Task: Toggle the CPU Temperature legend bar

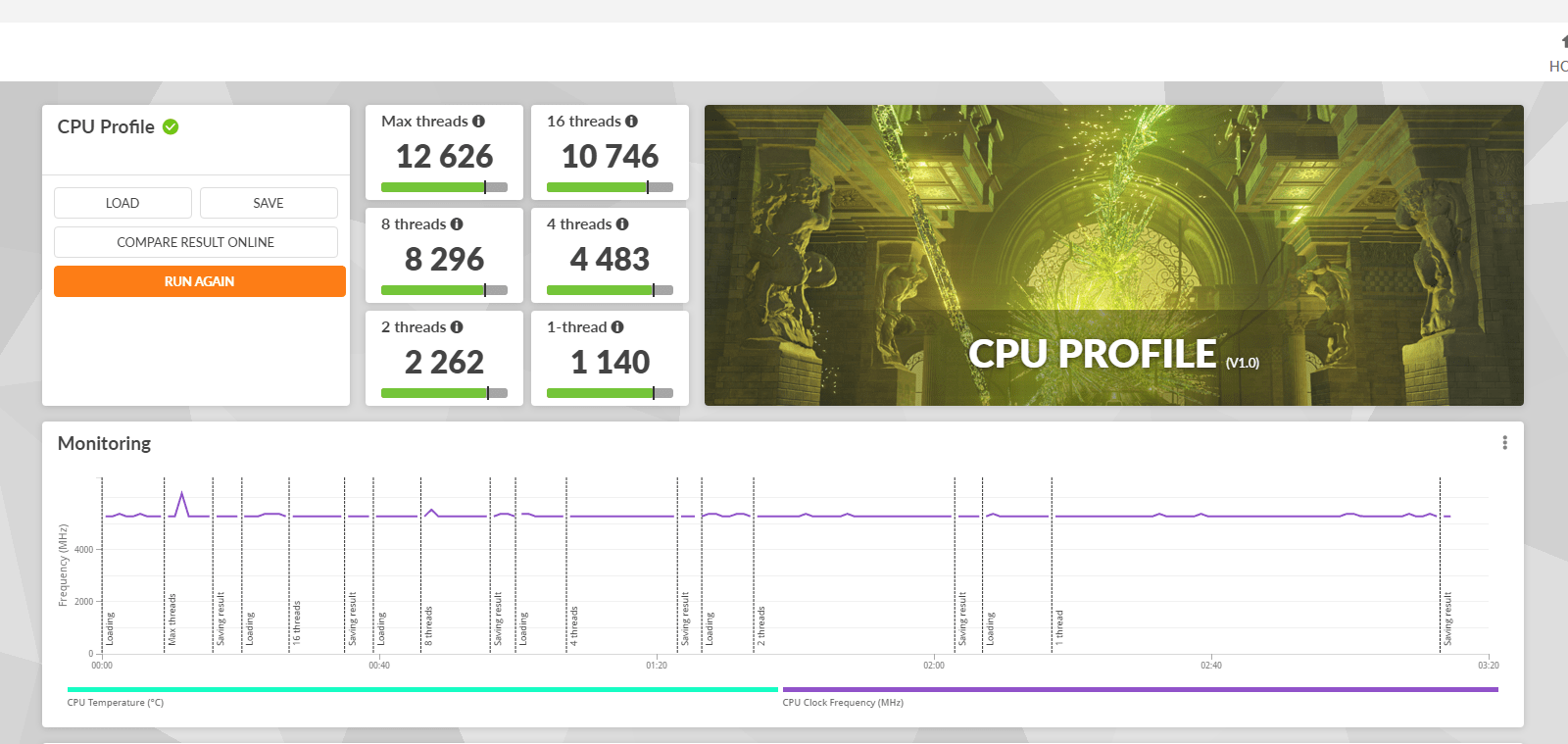Action: tap(422, 690)
